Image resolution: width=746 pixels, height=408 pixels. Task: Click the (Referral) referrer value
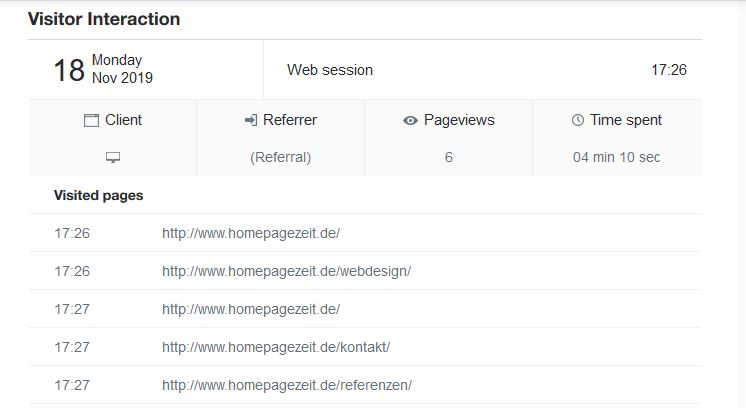pyautogui.click(x=281, y=157)
